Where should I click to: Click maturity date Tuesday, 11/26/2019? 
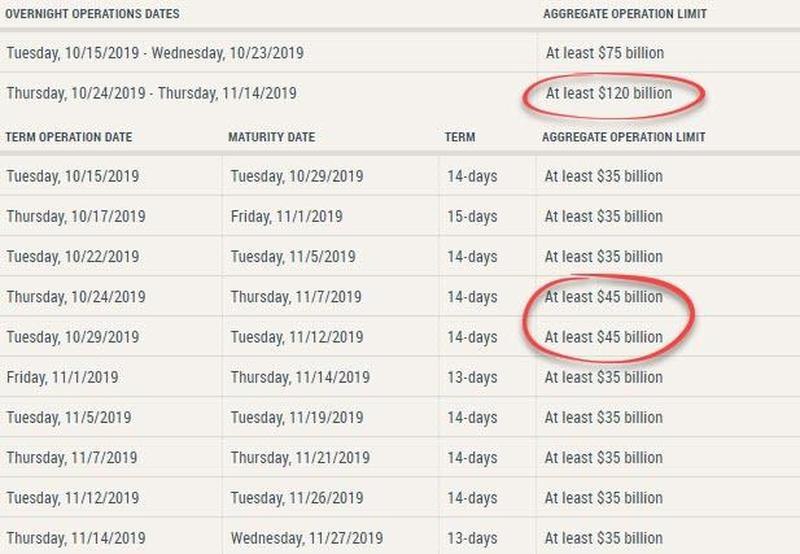pyautogui.click(x=297, y=498)
